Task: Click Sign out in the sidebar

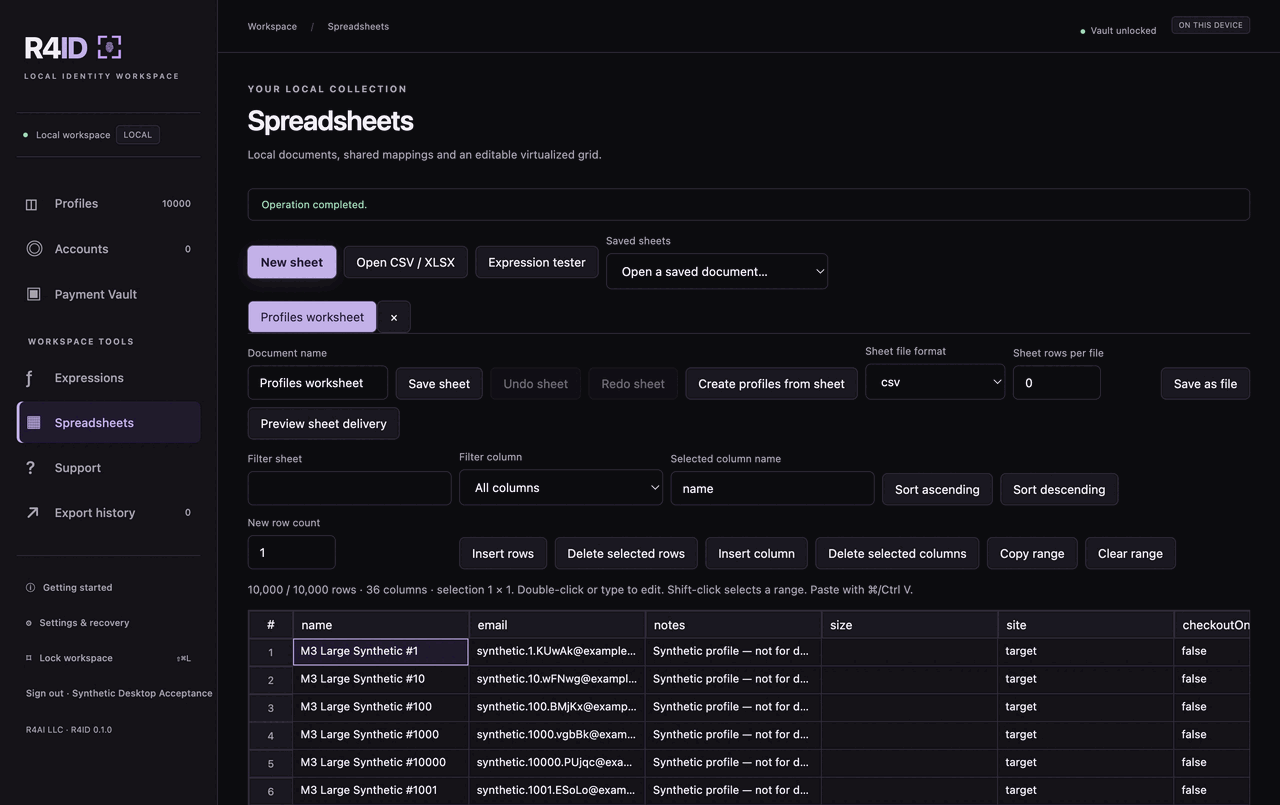Action: [x=119, y=693]
